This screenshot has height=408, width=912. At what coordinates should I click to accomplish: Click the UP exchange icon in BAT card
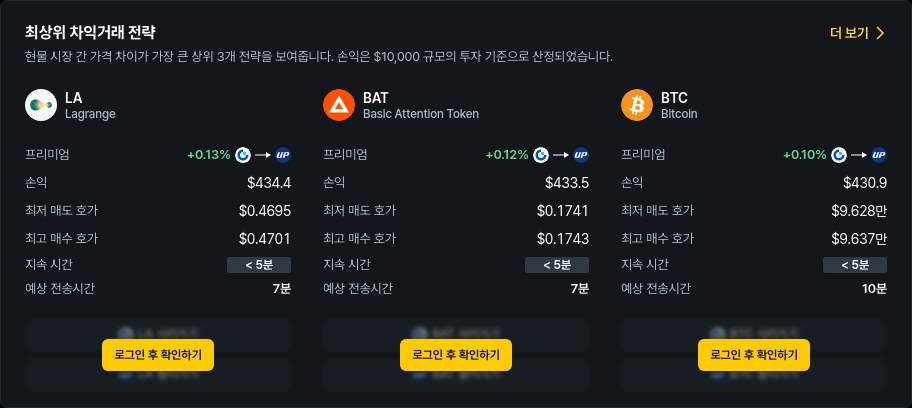581,155
